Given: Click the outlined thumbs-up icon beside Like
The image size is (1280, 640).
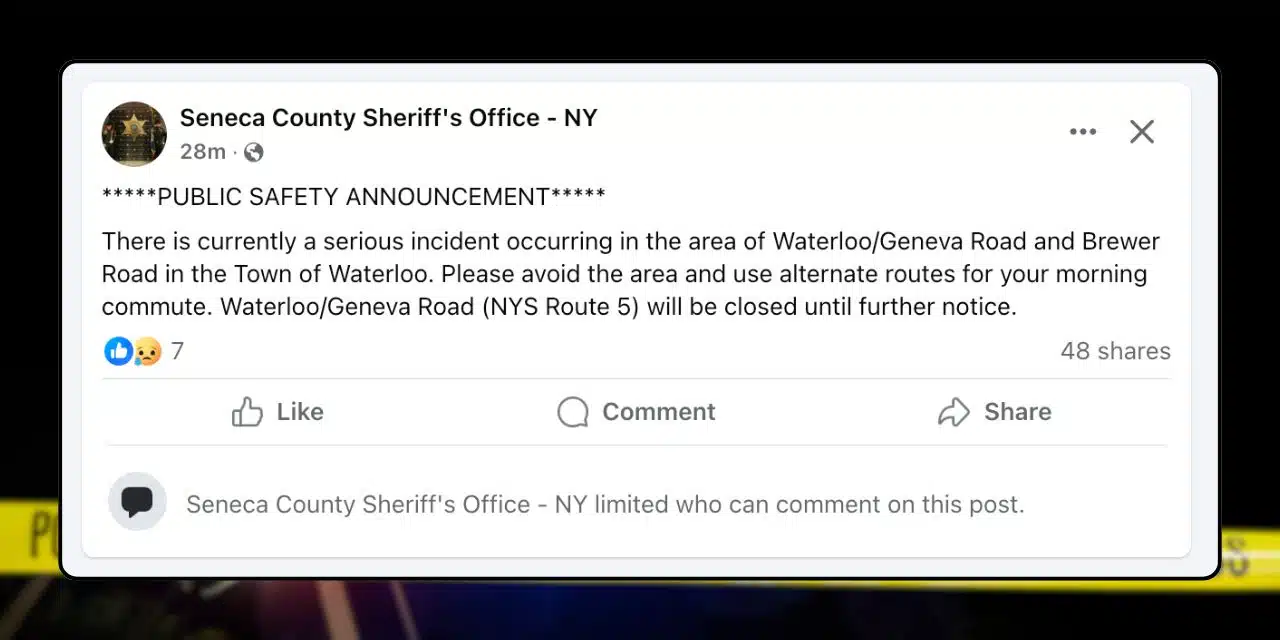Looking at the screenshot, I should pos(247,412).
